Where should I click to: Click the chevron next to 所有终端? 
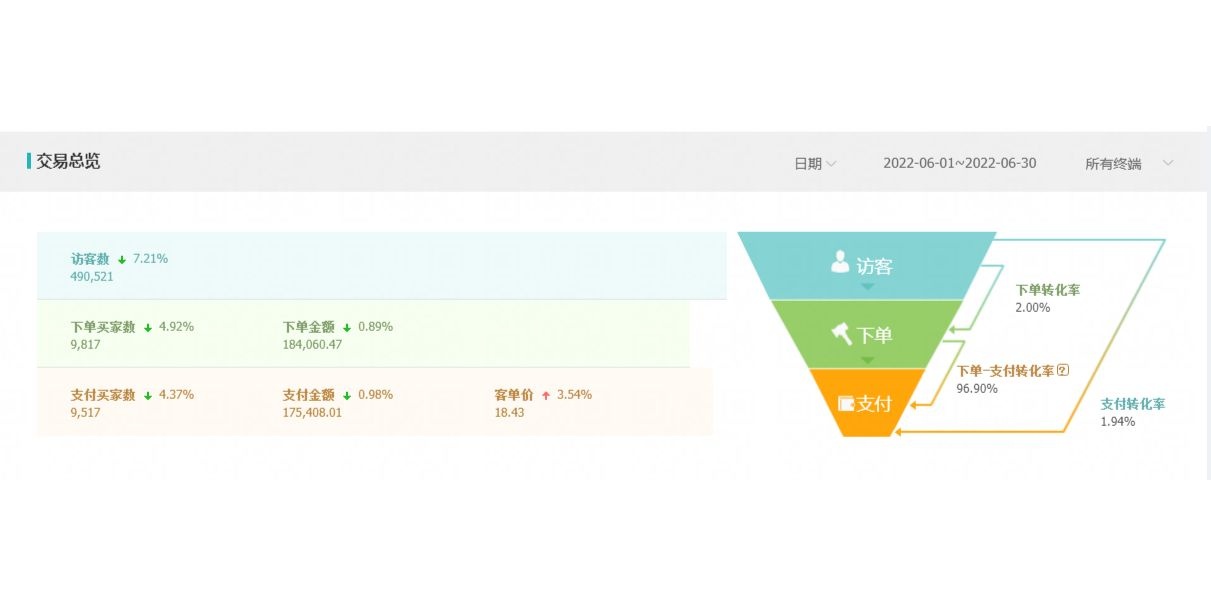[1167, 163]
